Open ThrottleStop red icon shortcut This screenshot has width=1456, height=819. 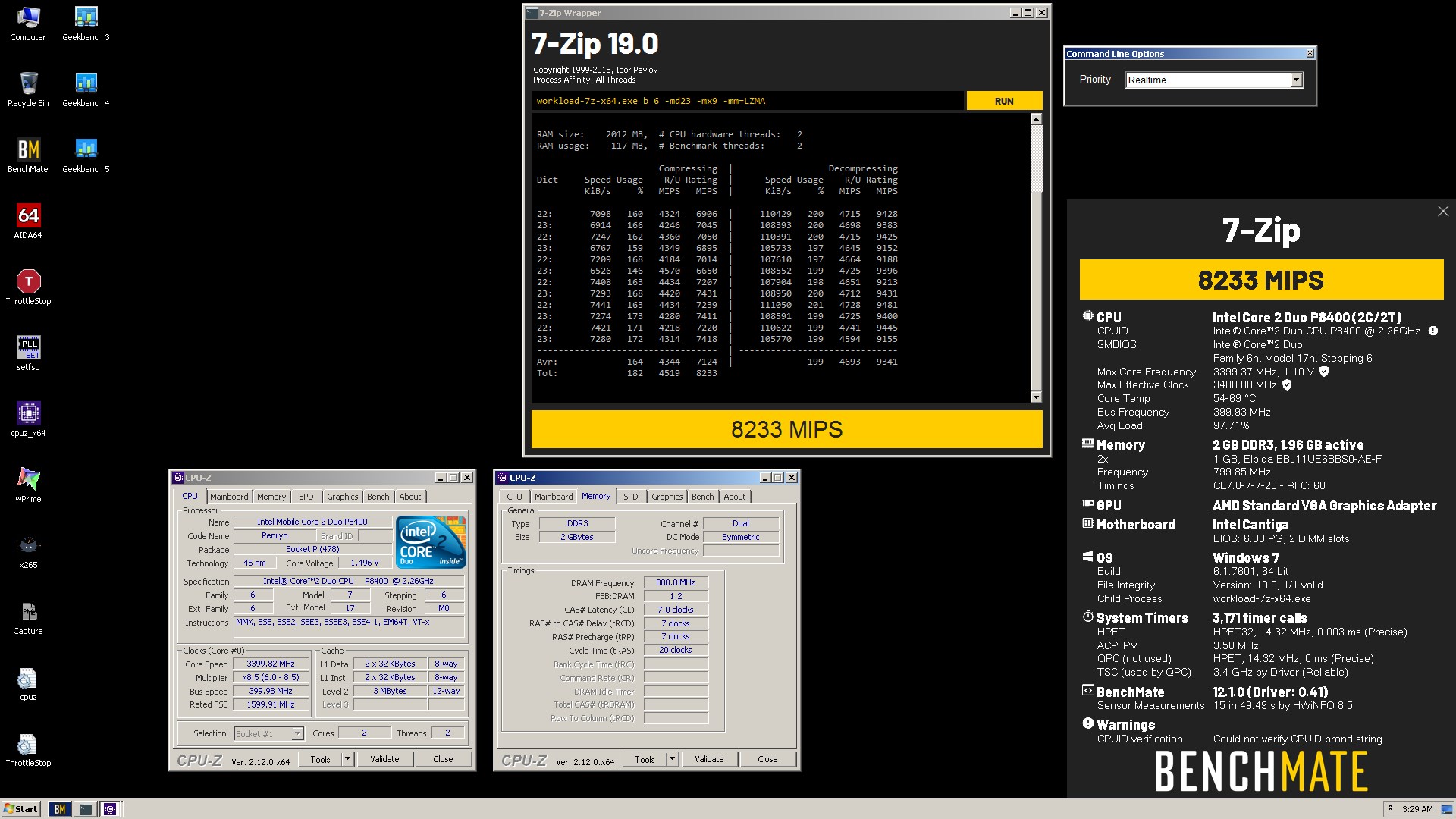coord(28,287)
